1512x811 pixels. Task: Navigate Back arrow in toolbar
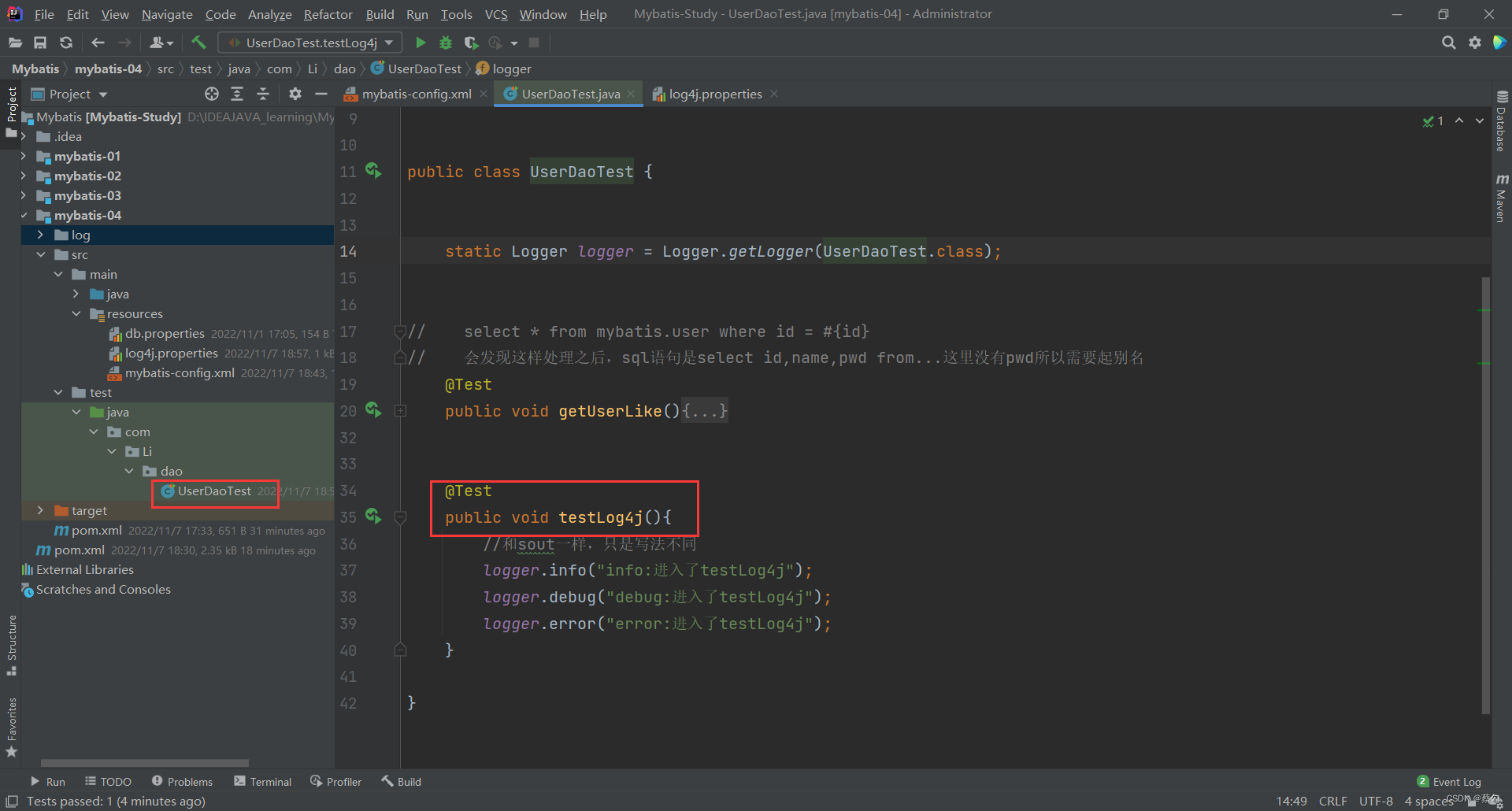[98, 43]
